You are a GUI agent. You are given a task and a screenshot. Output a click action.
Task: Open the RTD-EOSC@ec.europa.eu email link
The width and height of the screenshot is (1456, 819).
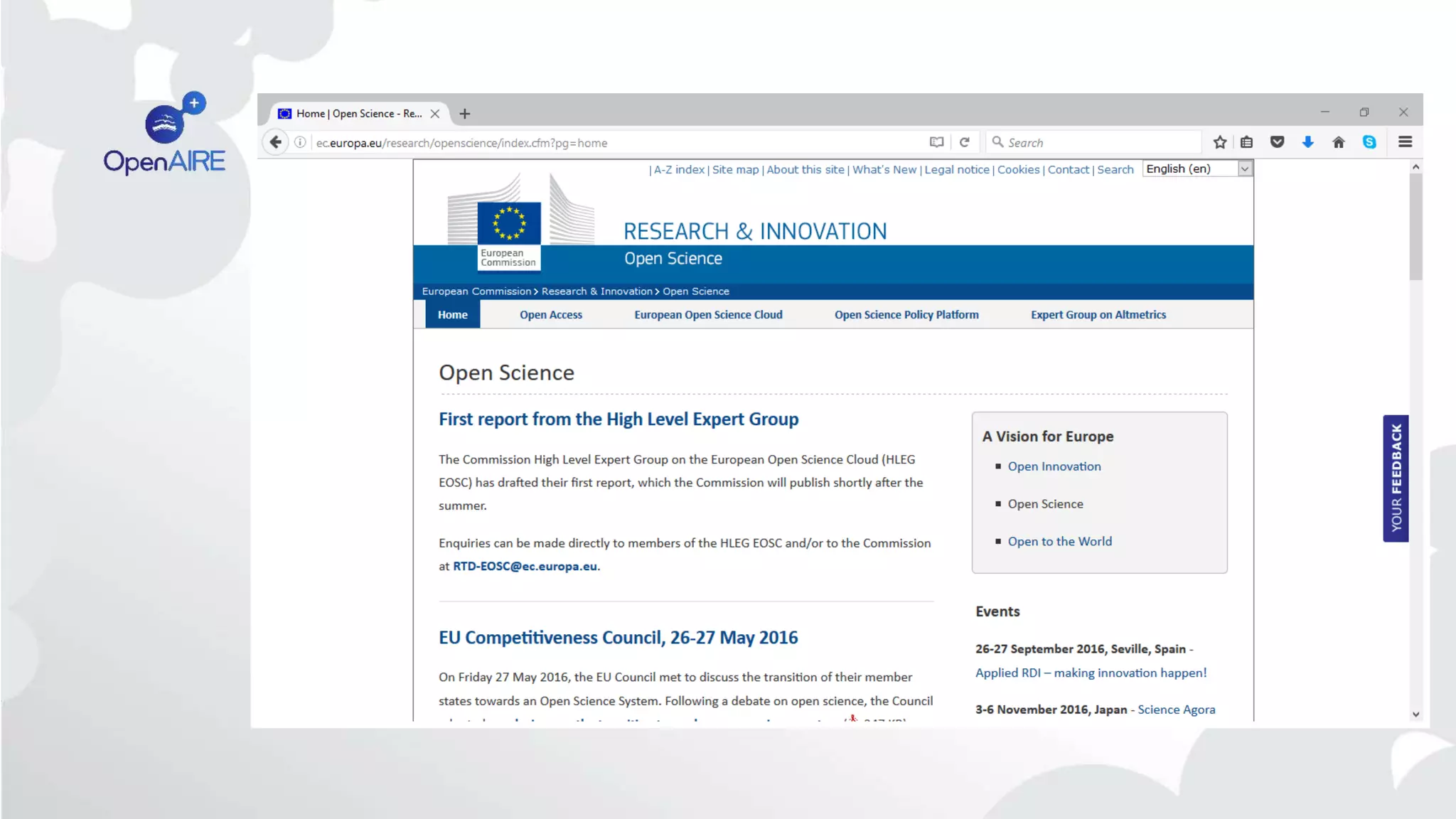coord(525,566)
